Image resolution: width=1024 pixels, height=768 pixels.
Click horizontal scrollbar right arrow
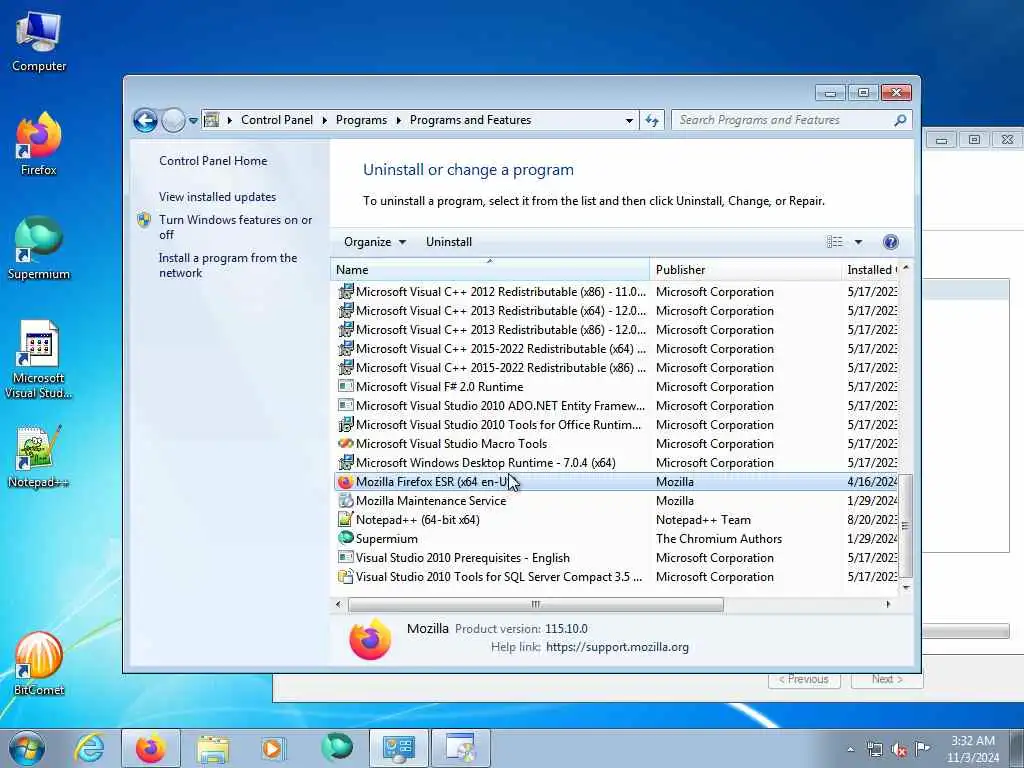(888, 605)
